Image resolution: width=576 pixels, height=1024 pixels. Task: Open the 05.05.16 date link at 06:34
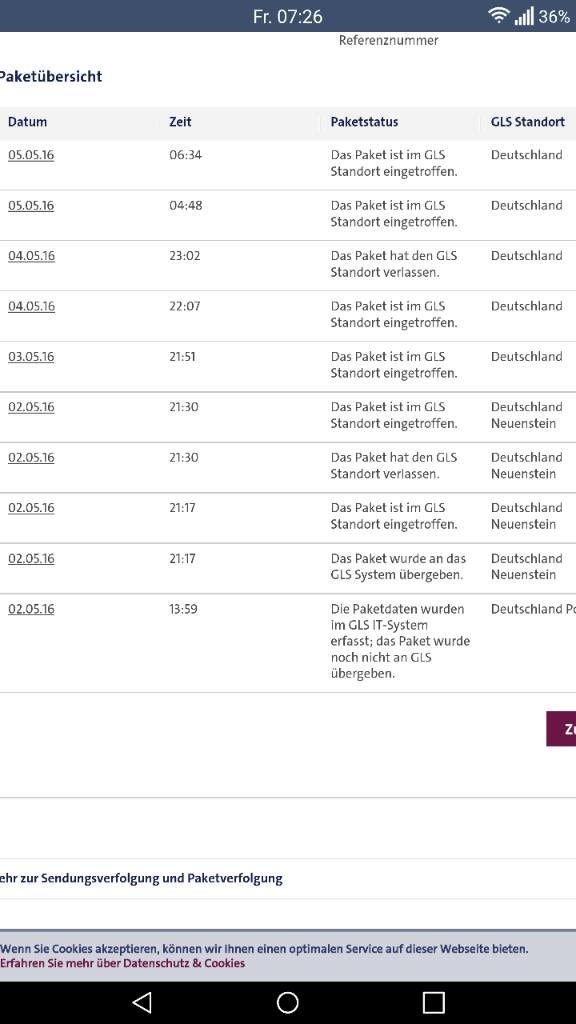pyautogui.click(x=31, y=155)
